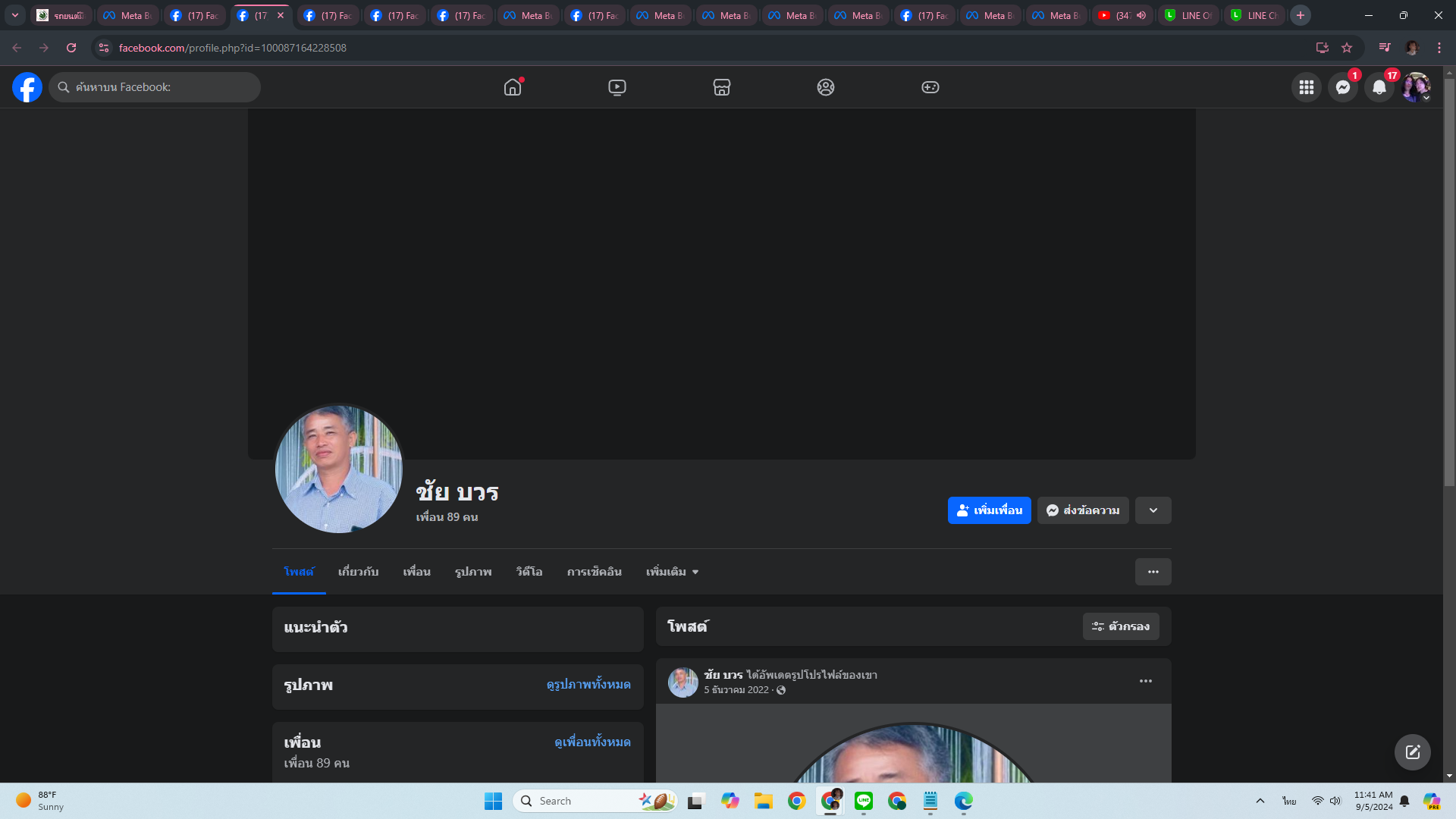Viewport: 1456px width, 819px height.
Task: Open your account menu via the profile avatar
Action: pos(1415,87)
